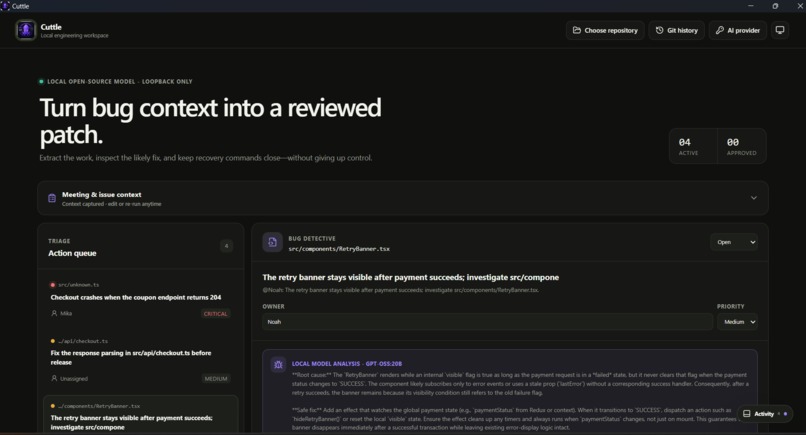
Task: Click the red status dot beside src/unknown.ts
Action: (x=52, y=284)
